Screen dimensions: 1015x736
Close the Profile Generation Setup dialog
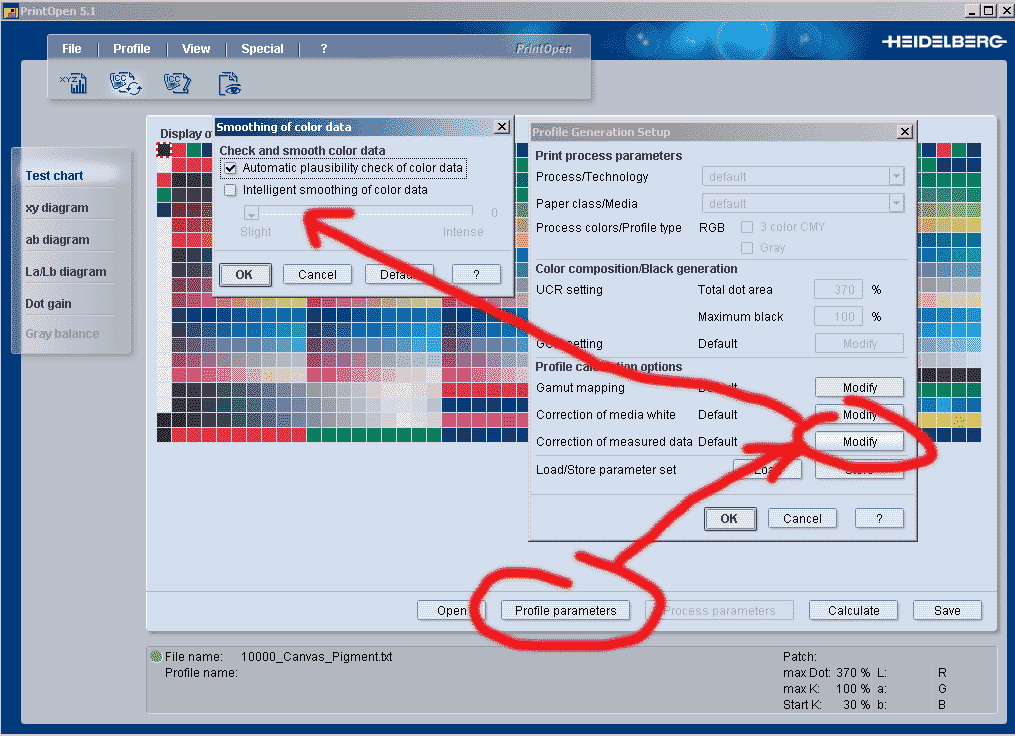click(x=905, y=132)
